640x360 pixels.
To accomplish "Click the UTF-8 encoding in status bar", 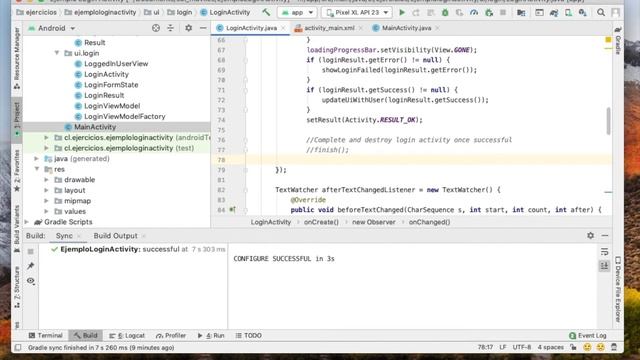I will coord(522,347).
